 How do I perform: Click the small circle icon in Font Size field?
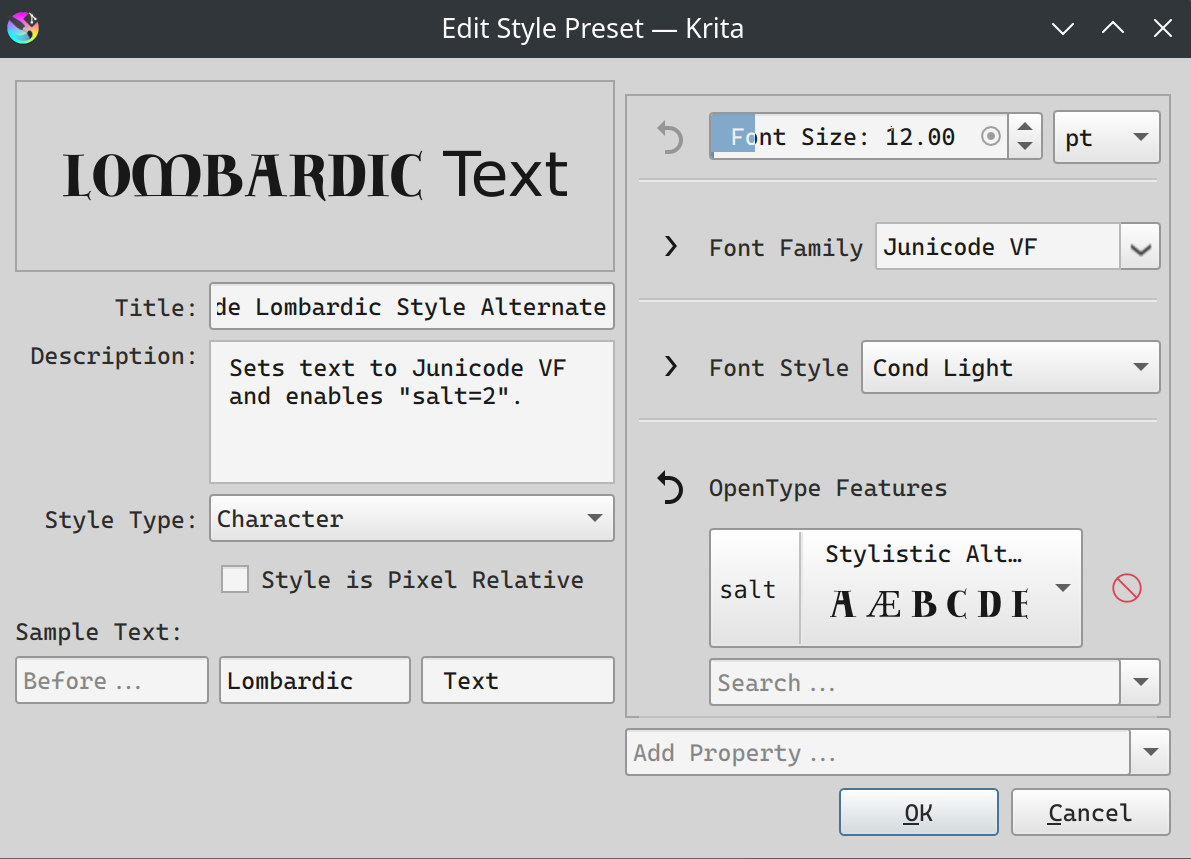click(x=990, y=137)
